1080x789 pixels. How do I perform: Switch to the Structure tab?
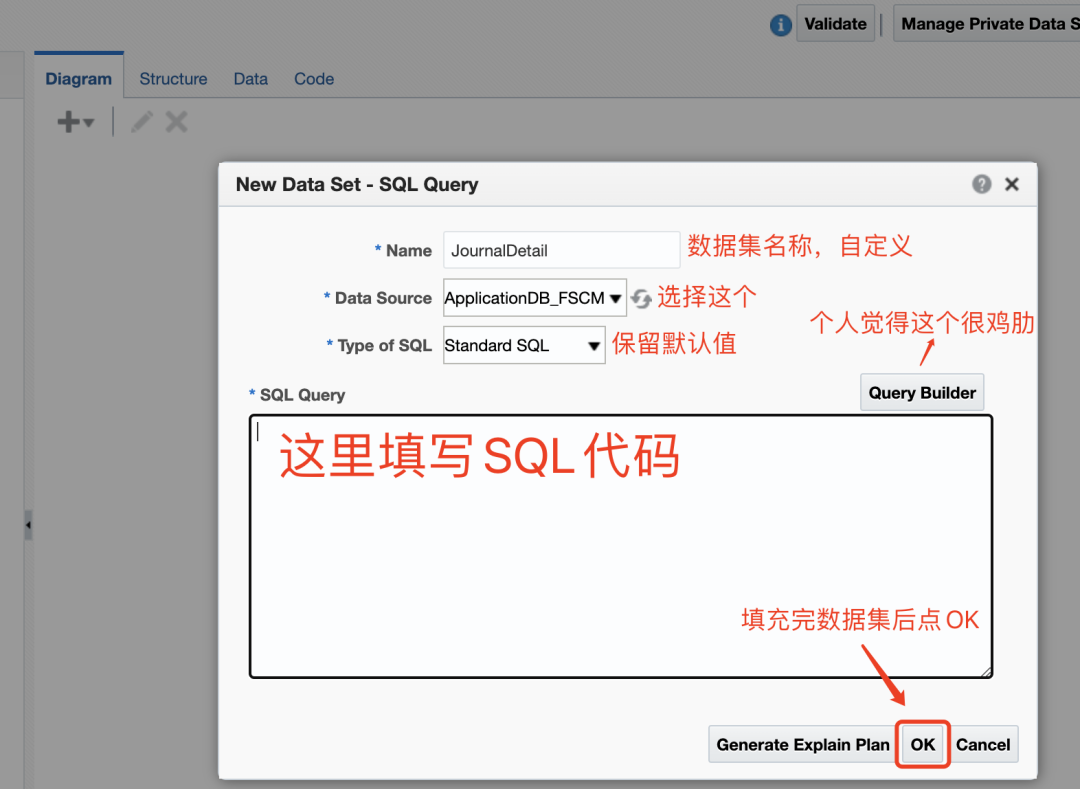point(173,78)
